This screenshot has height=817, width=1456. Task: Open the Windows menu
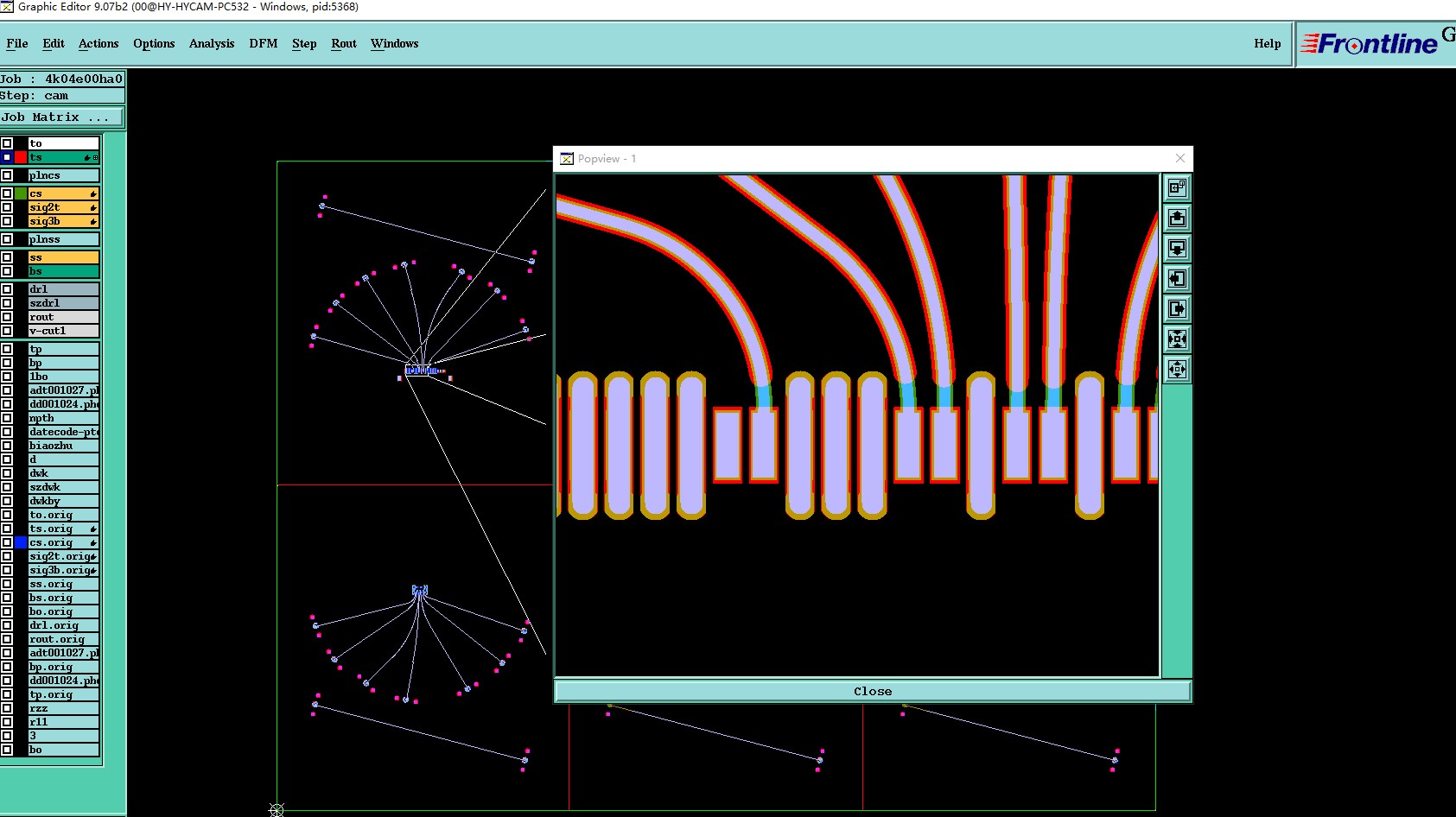pos(395,43)
